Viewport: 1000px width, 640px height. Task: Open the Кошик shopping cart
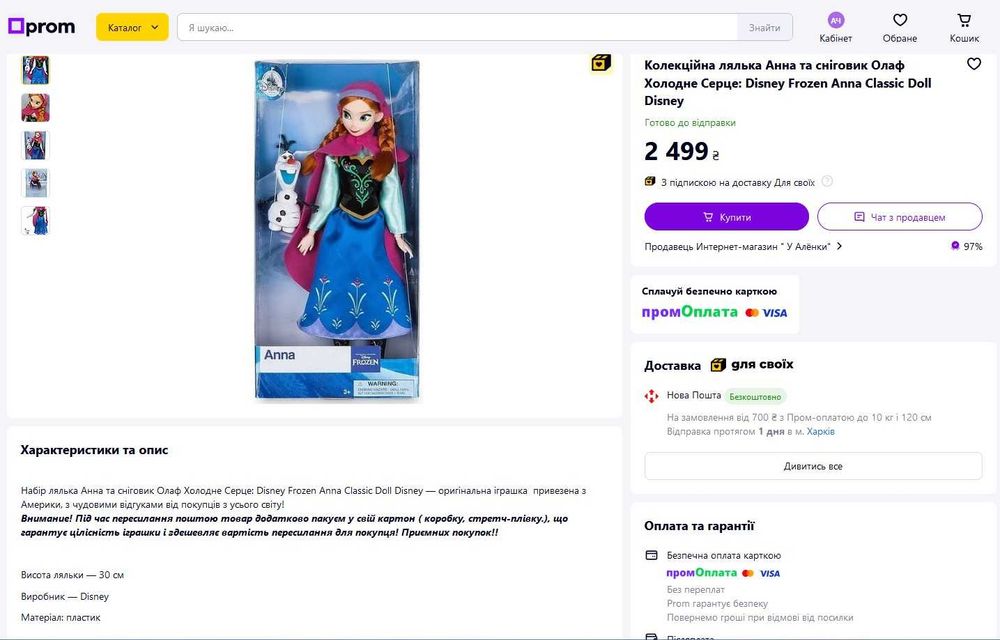point(964,20)
